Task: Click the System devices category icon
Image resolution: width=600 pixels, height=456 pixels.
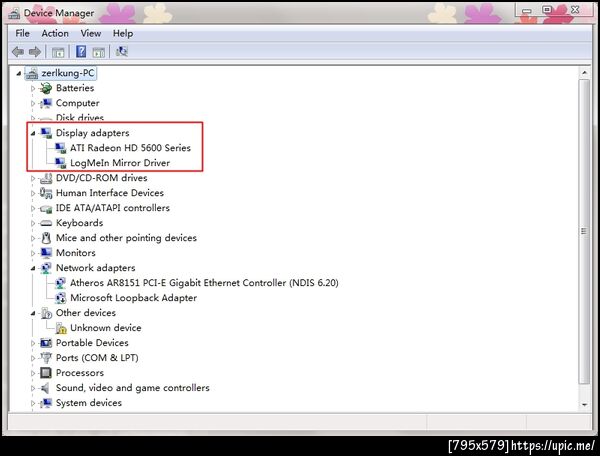Action: point(46,403)
